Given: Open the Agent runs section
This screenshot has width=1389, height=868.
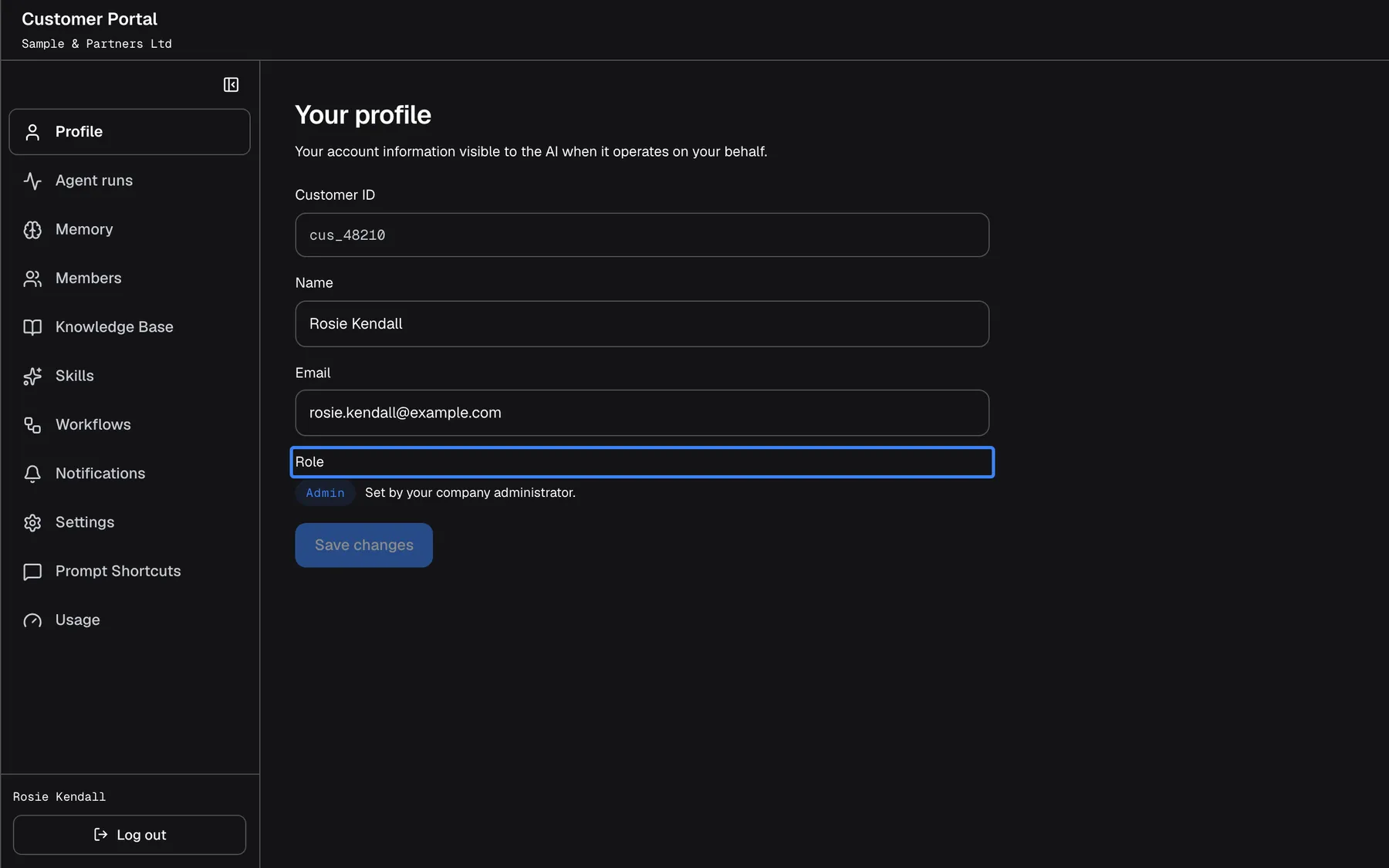Looking at the screenshot, I should click(130, 181).
